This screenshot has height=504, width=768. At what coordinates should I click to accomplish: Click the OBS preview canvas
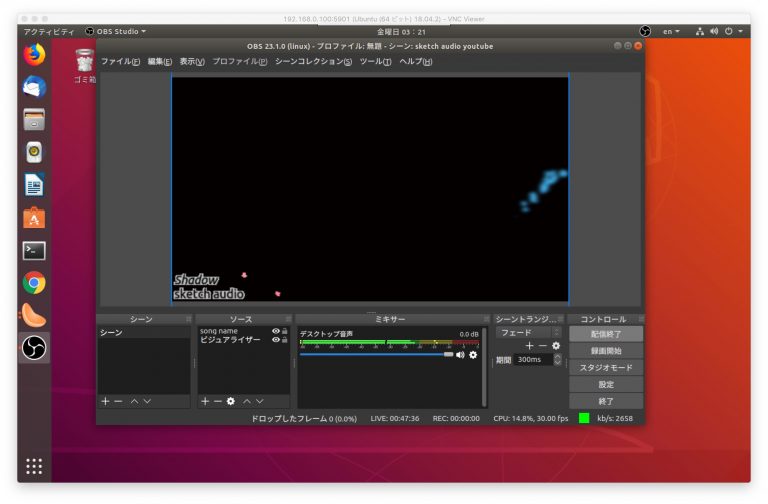(x=370, y=189)
